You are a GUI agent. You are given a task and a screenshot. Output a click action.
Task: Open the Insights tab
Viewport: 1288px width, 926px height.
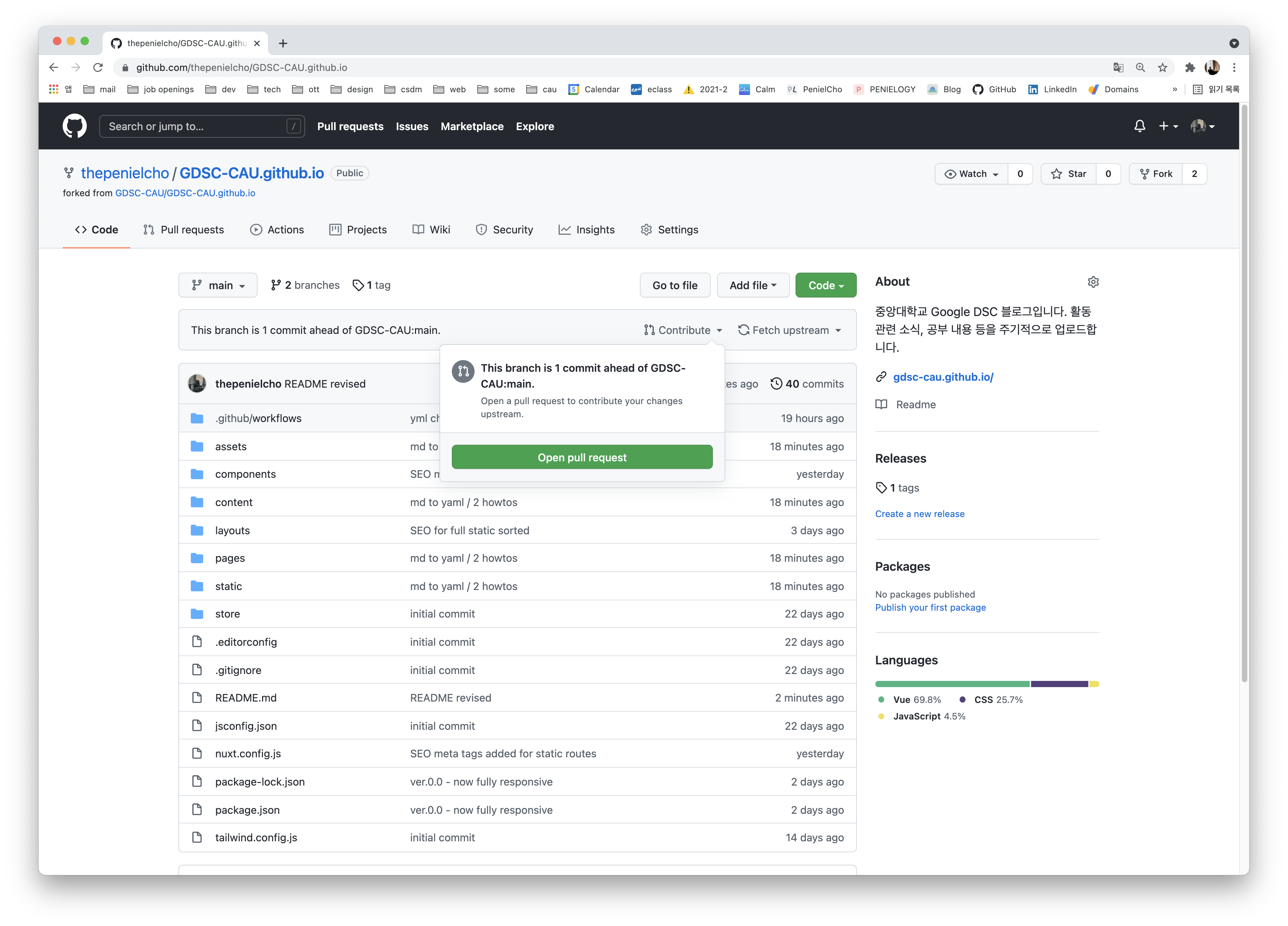point(586,229)
